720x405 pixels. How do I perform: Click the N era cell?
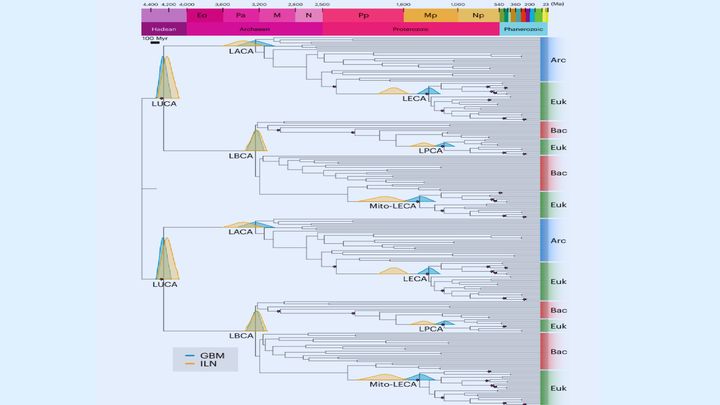pyautogui.click(x=309, y=16)
